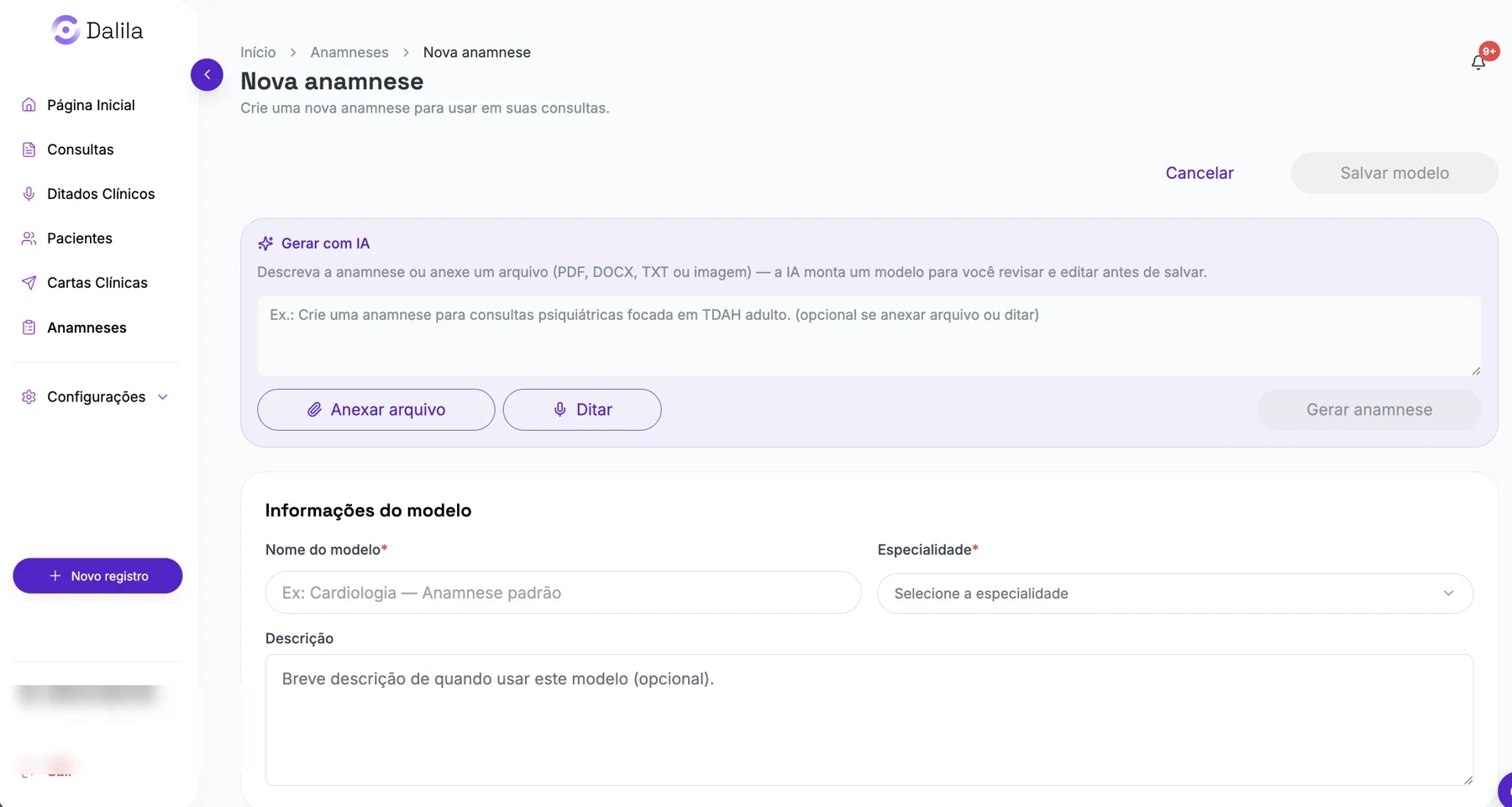This screenshot has width=1512, height=807.
Task: Open Ditados Clínicos section
Action: click(x=101, y=194)
